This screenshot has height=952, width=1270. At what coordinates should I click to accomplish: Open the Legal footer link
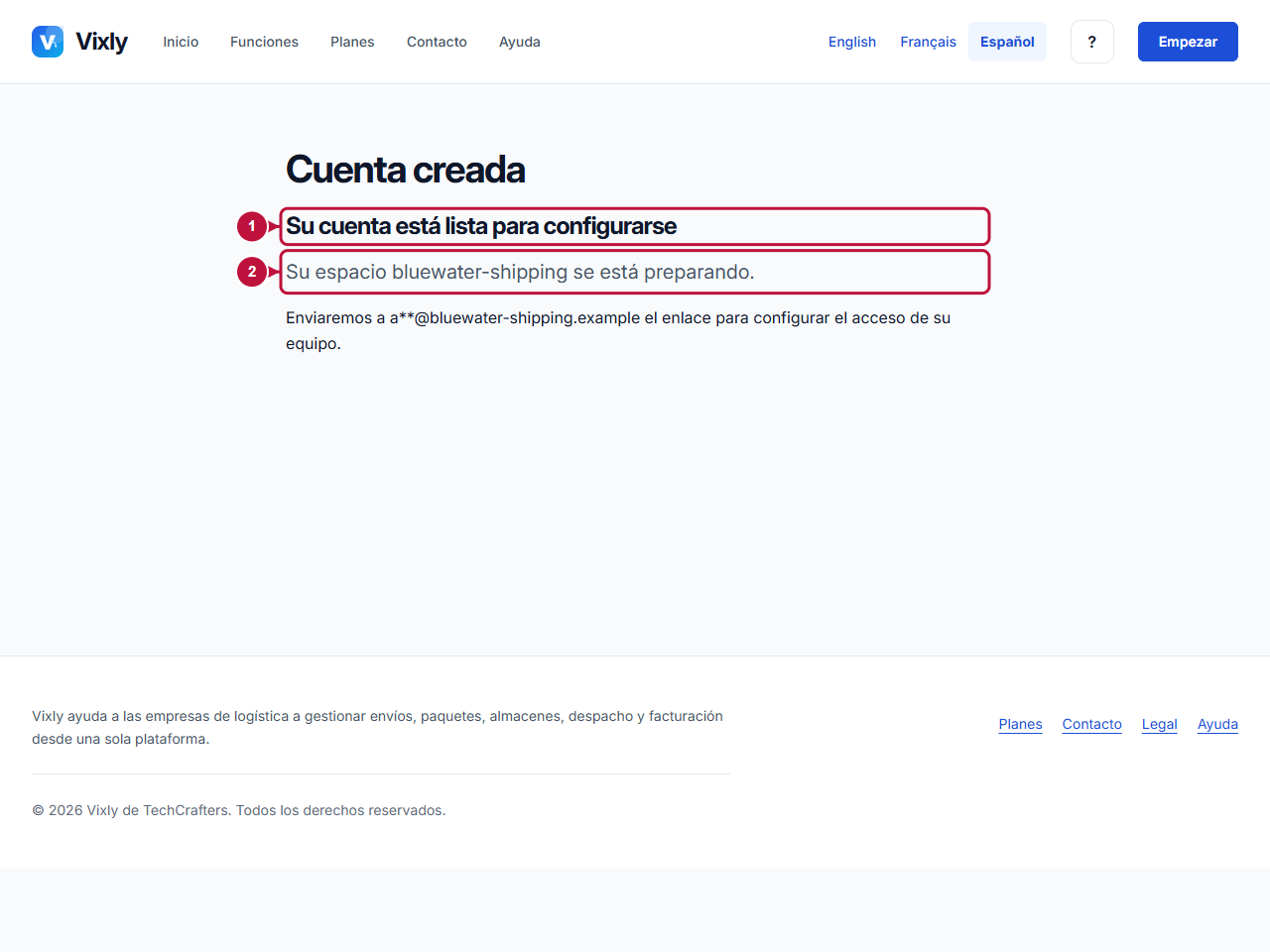[x=1159, y=724]
